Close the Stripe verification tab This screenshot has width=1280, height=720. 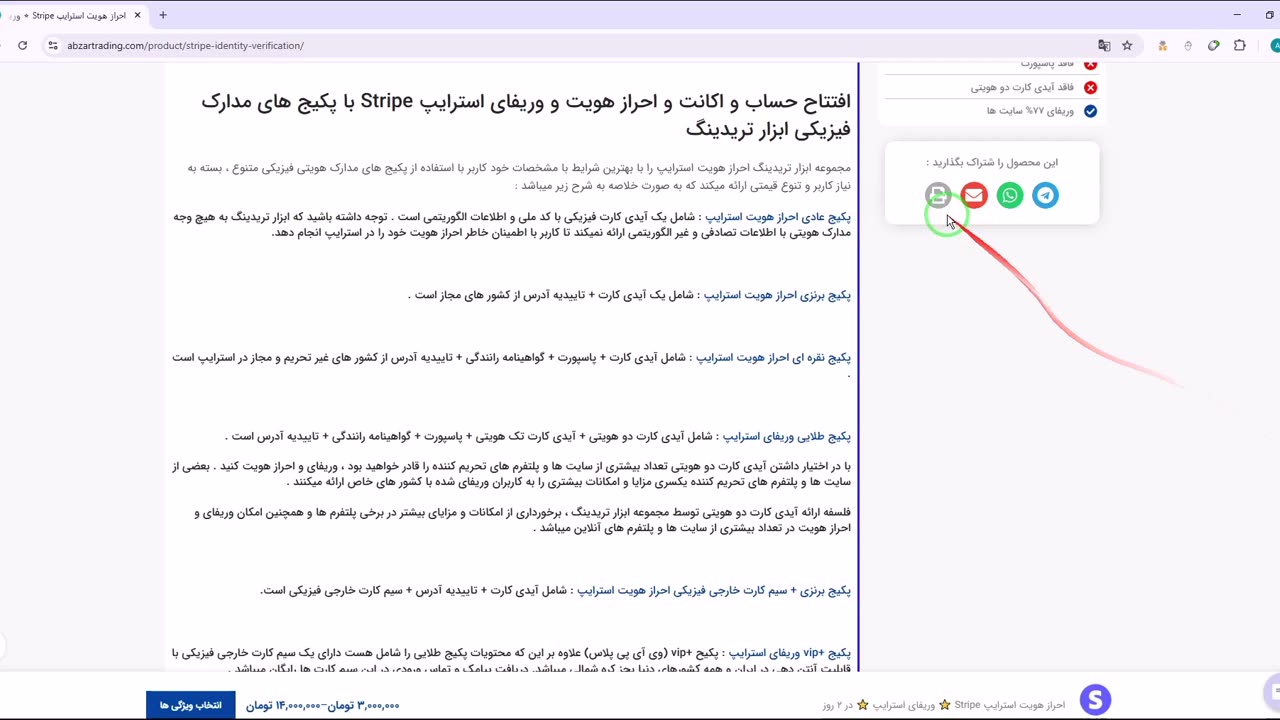[138, 15]
